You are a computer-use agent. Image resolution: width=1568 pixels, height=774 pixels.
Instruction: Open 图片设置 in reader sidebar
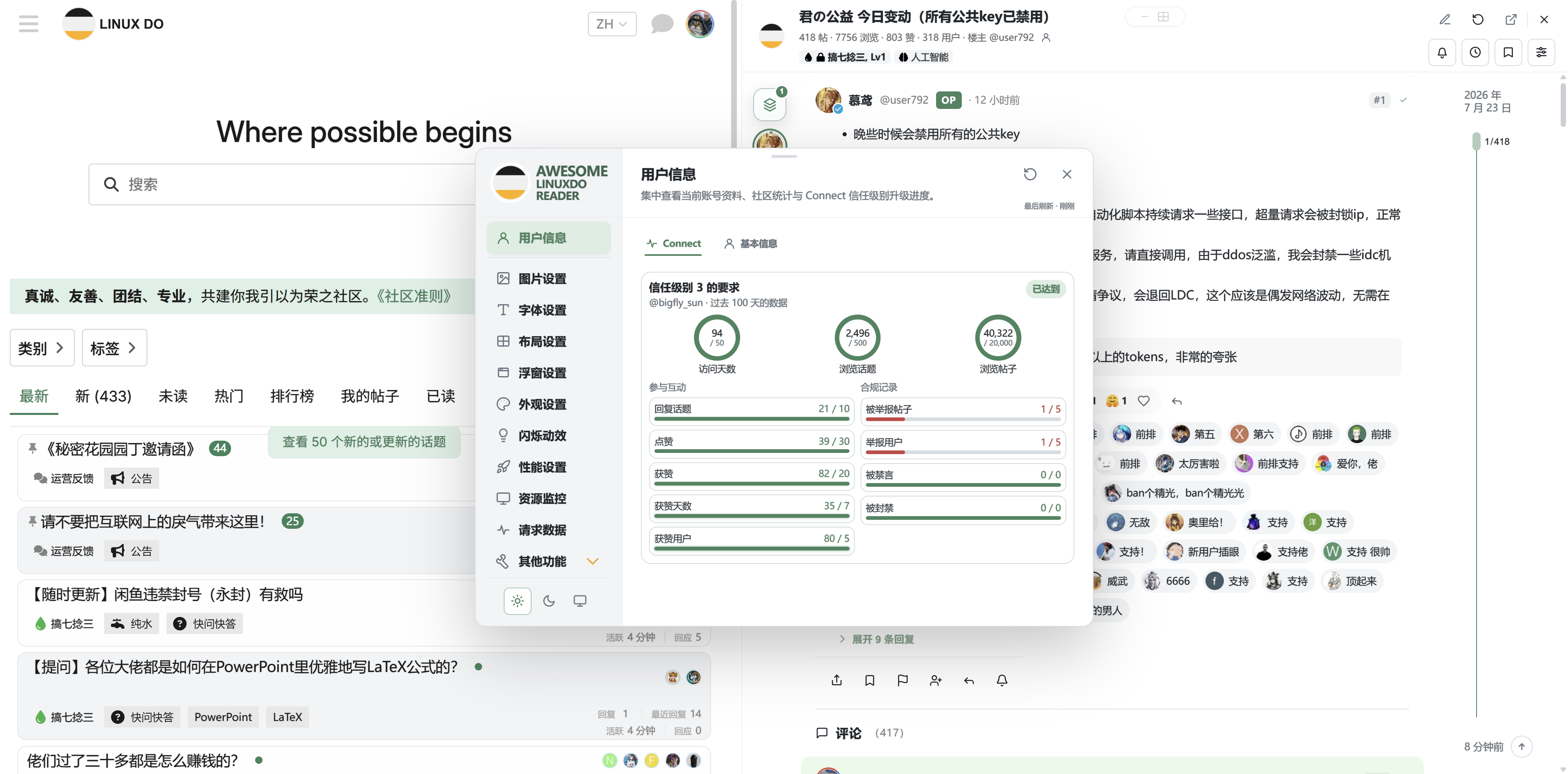(548, 279)
